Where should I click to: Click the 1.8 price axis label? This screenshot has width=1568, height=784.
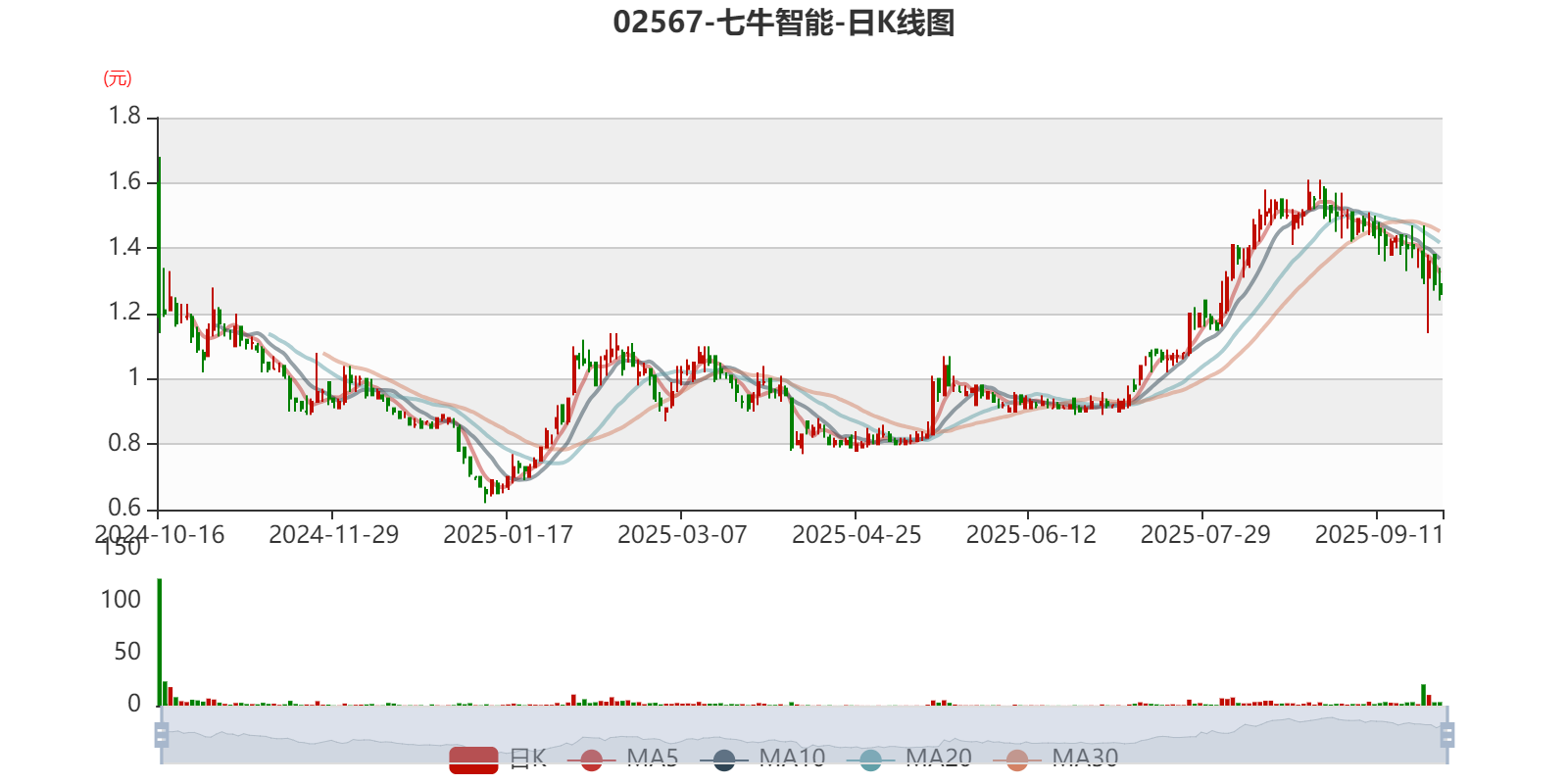[124, 117]
